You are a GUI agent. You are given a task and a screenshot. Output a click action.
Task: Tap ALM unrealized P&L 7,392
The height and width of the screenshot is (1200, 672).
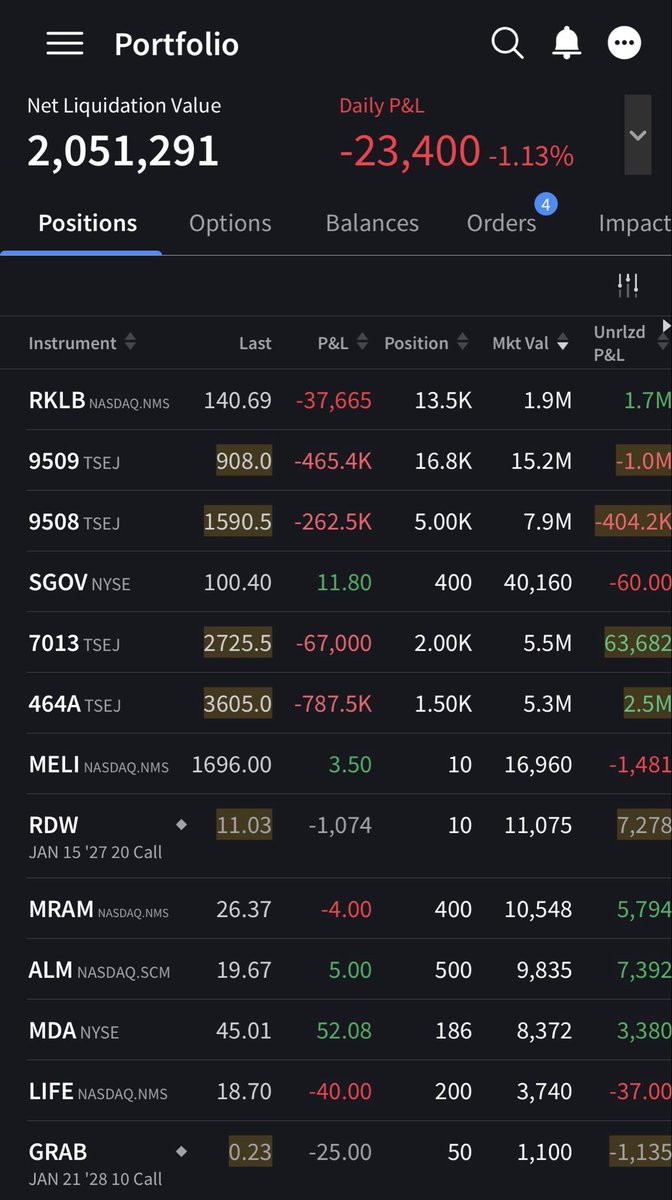tap(644, 970)
